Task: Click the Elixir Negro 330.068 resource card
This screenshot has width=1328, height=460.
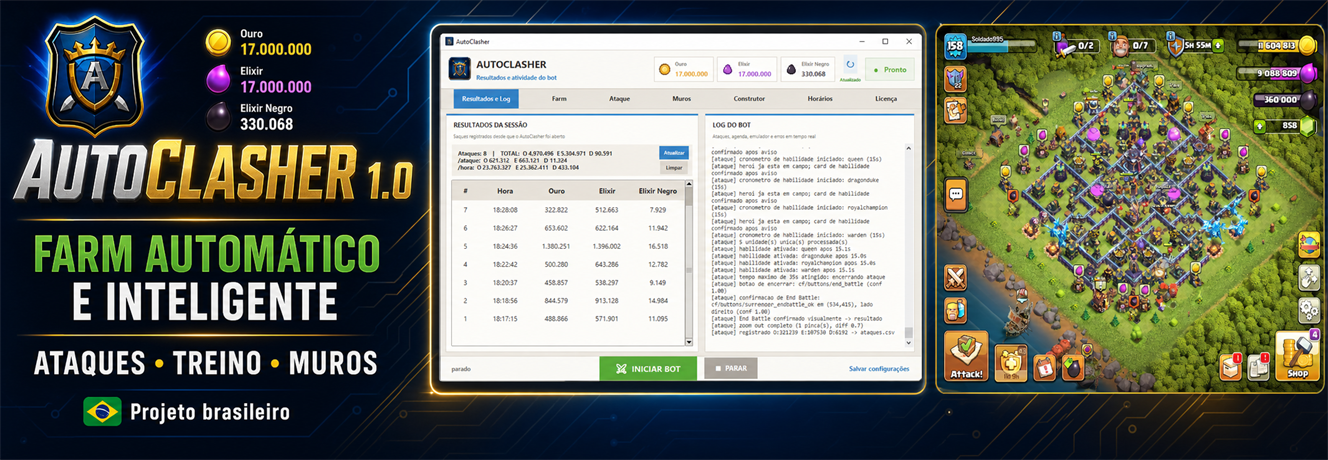Action: click(x=809, y=69)
